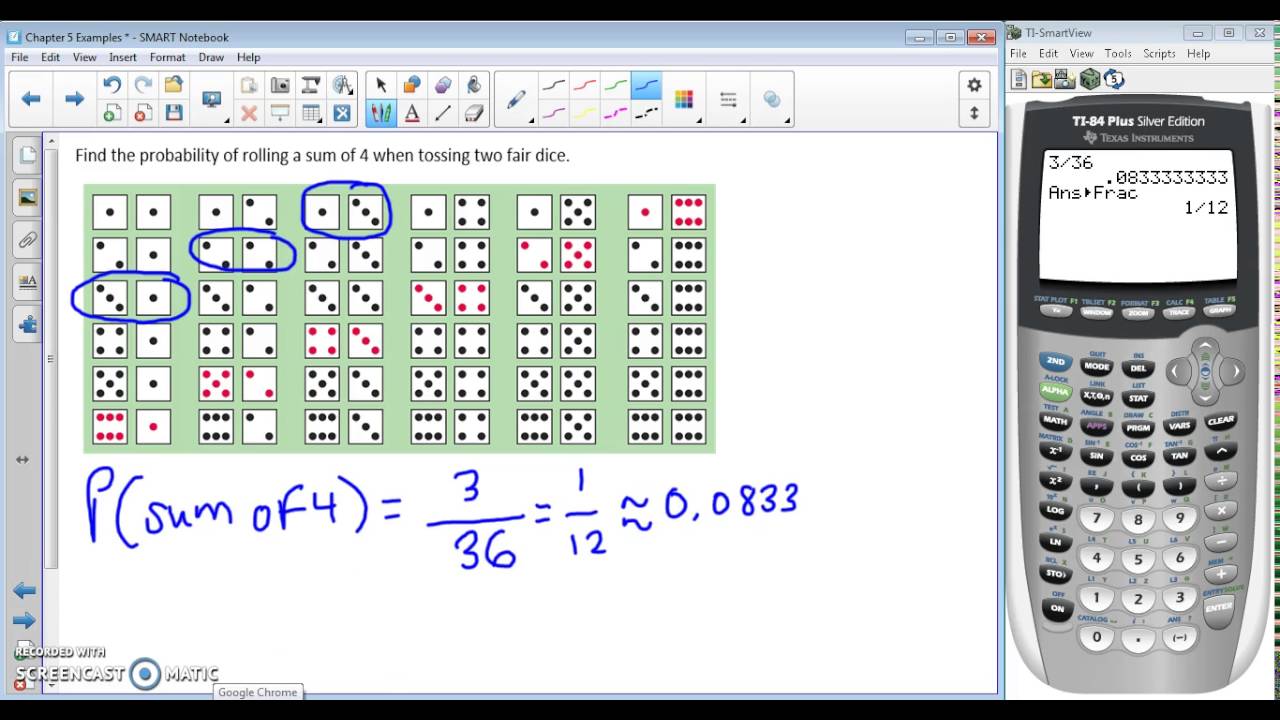1280x720 pixels.
Task: Undo the last action in Notebook
Action: [112, 85]
